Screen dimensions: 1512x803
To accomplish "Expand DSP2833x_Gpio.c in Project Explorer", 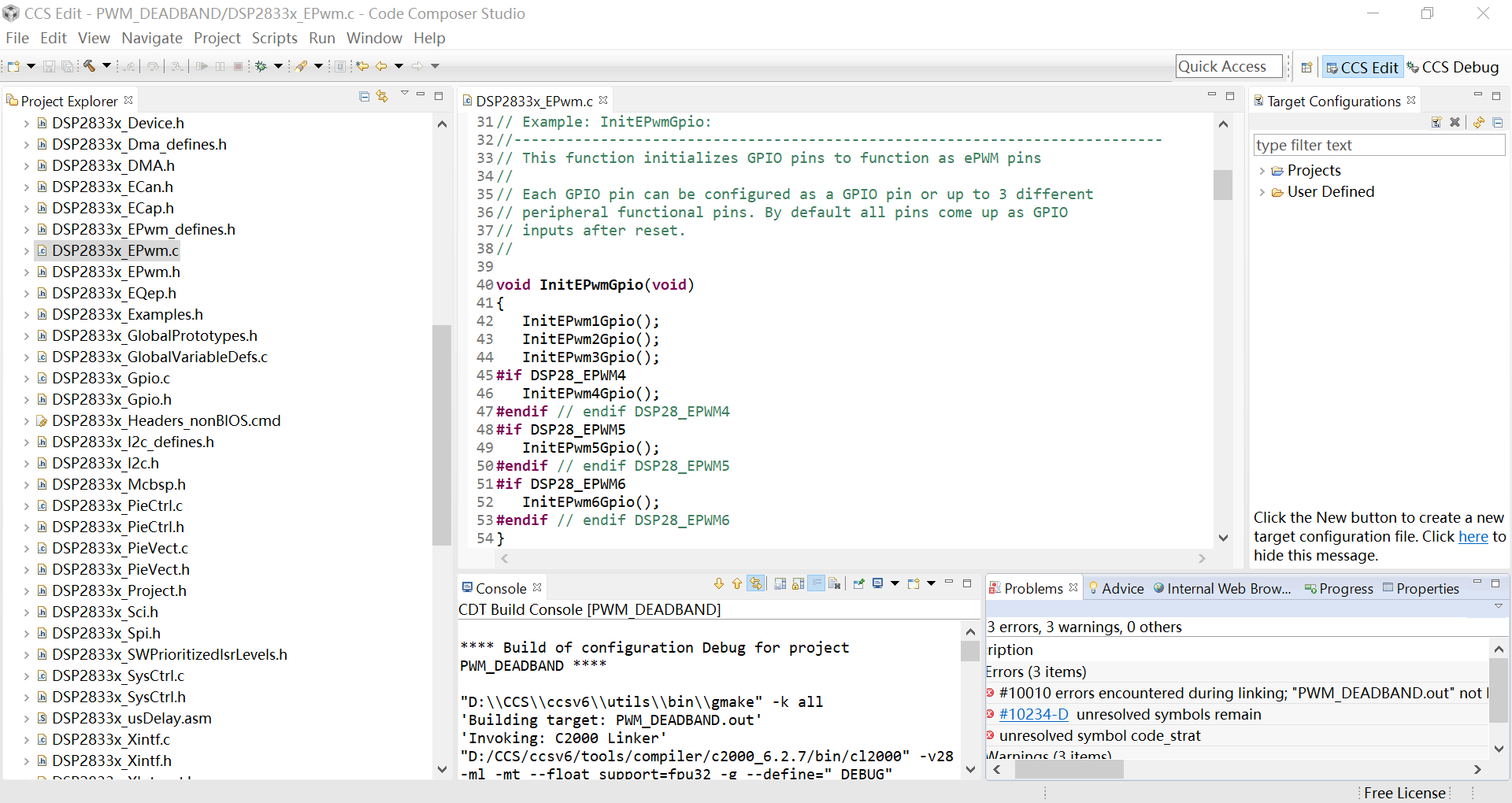I will 26,379.
